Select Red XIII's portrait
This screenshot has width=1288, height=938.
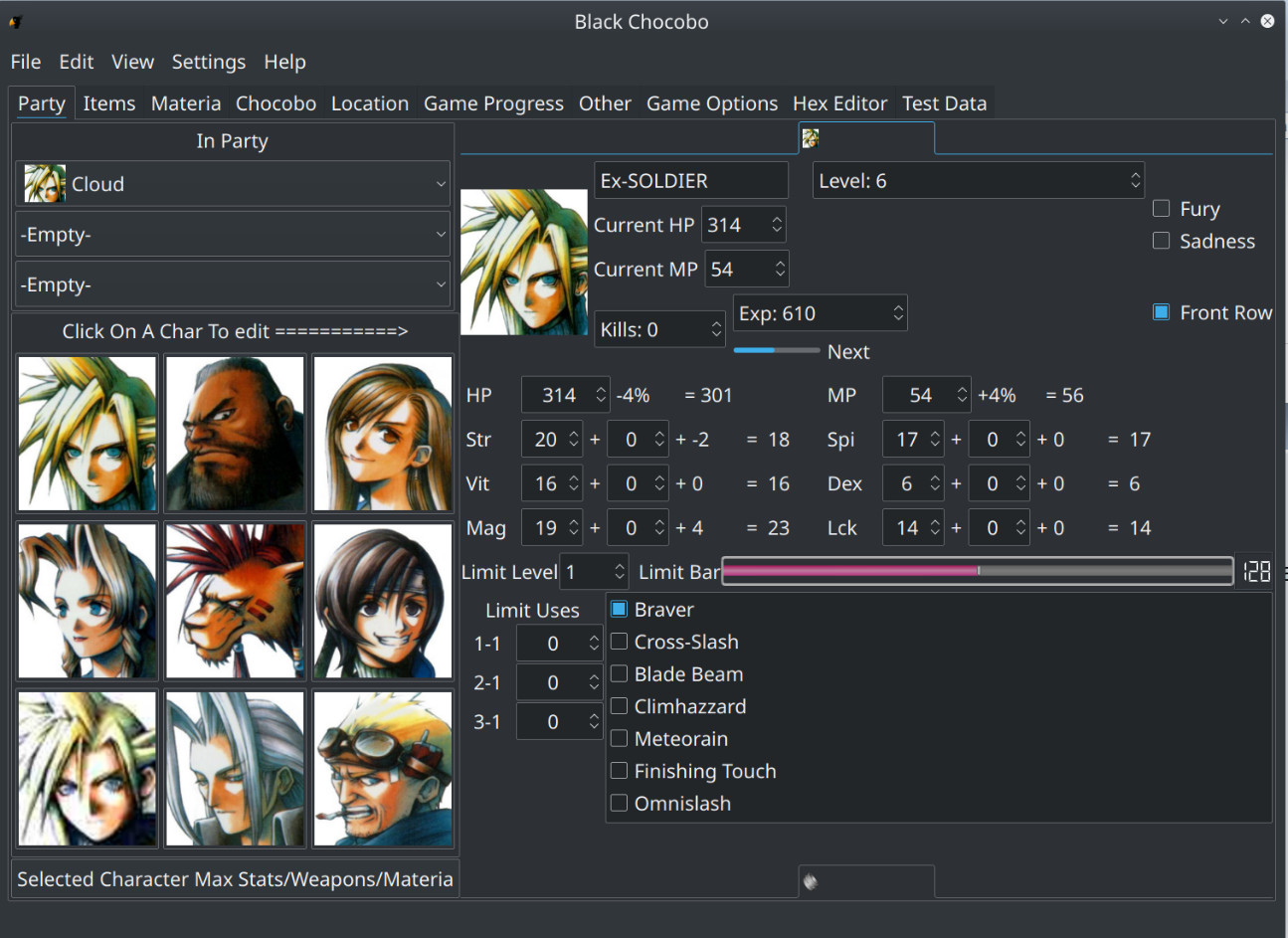pos(235,601)
